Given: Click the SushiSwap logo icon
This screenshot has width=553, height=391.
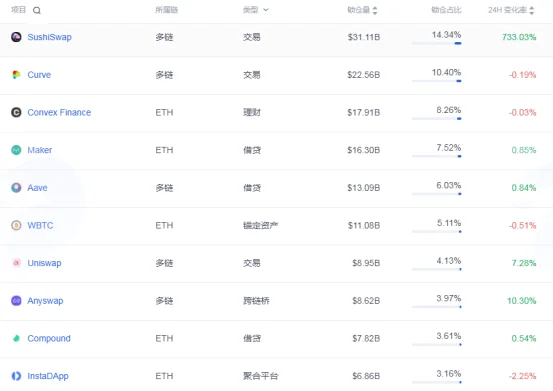Looking at the screenshot, I should (x=16, y=37).
